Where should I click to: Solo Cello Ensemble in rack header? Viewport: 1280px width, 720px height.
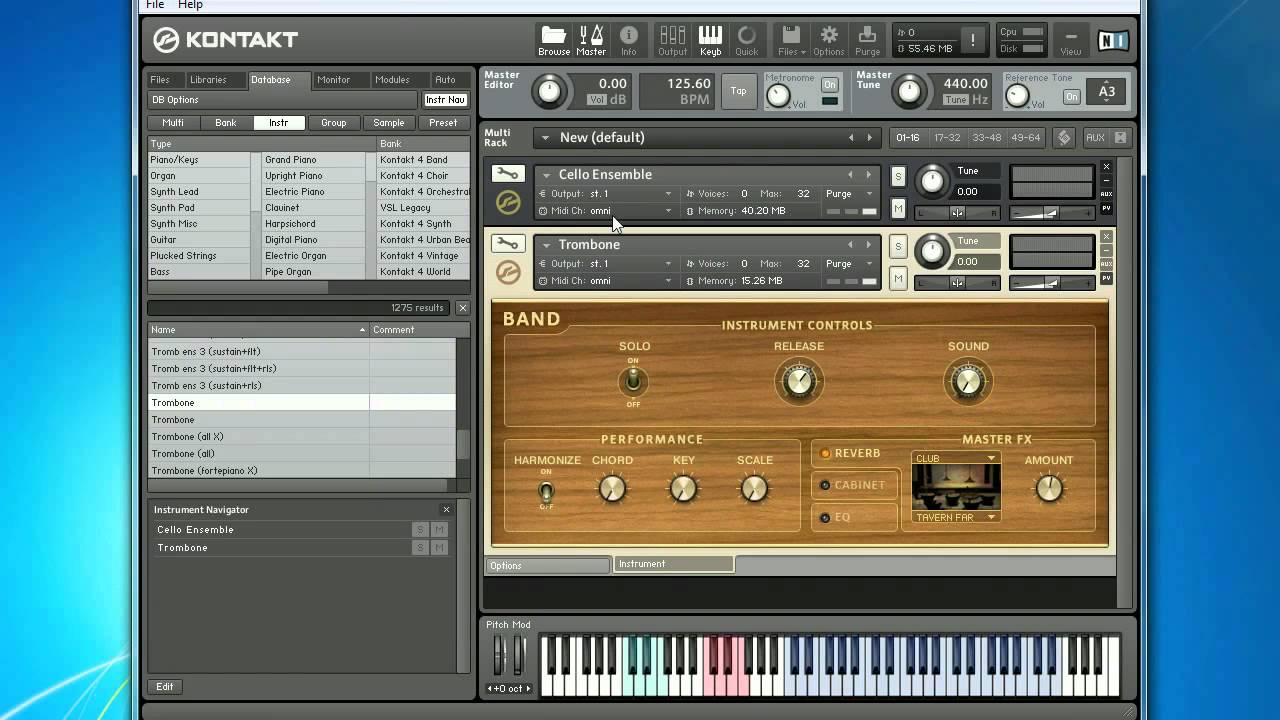pos(898,177)
